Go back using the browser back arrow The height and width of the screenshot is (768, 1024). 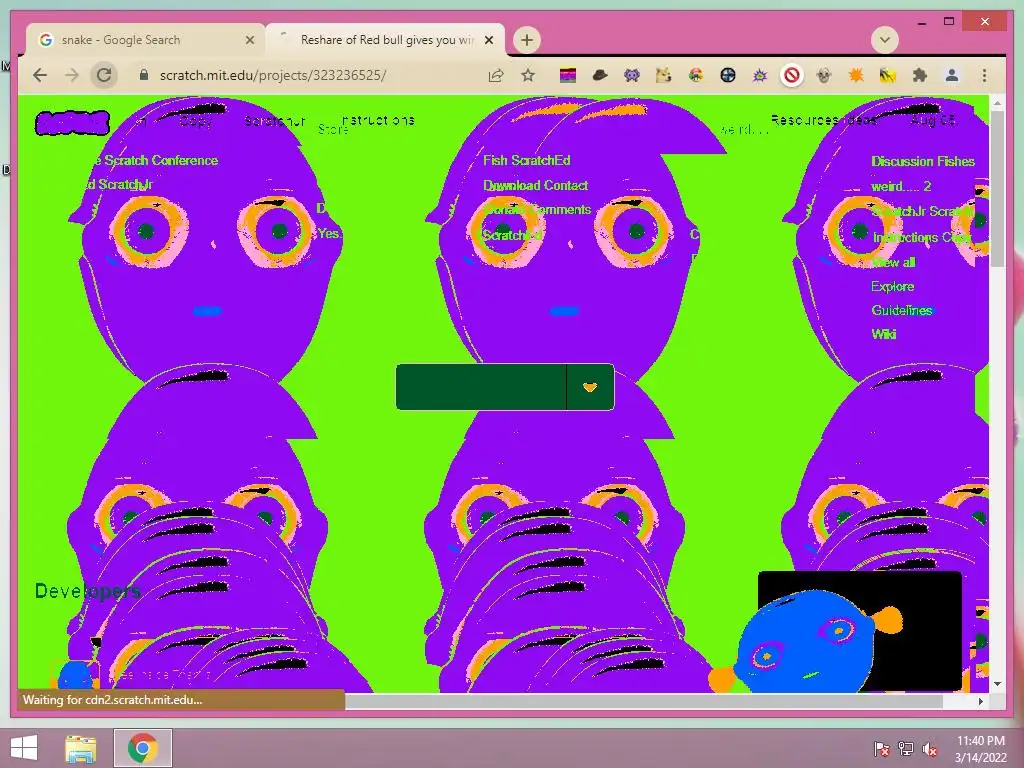click(40, 75)
